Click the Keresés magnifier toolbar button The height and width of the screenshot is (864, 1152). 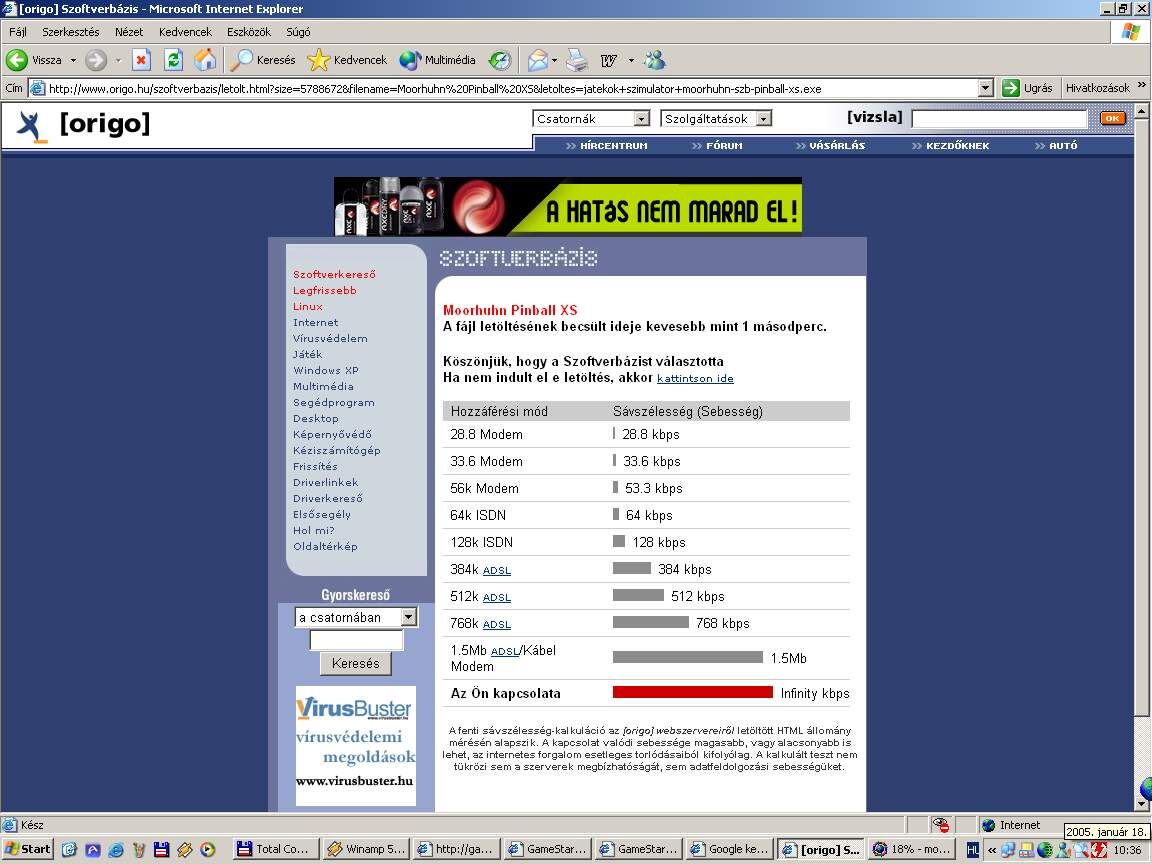(x=263, y=60)
